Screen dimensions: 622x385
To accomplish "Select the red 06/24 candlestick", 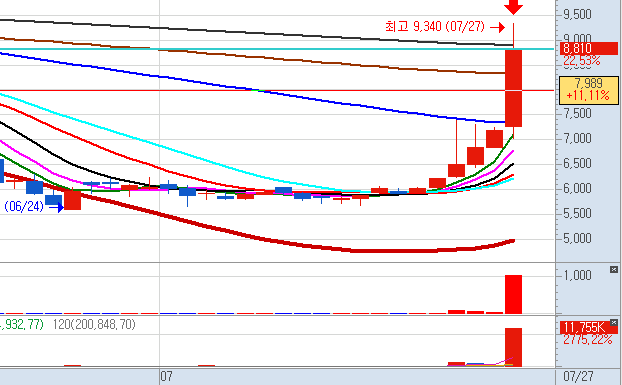I will [72, 200].
